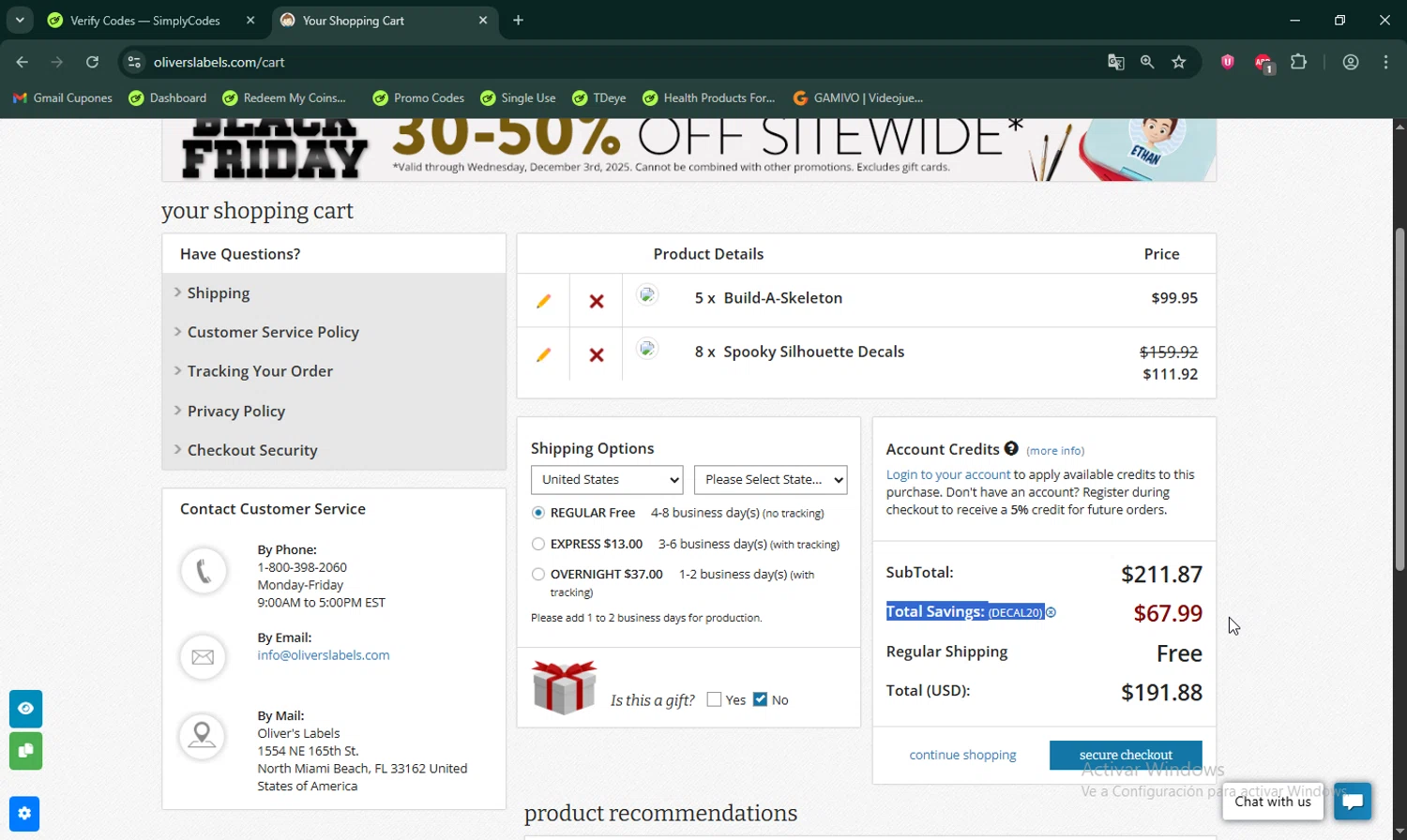This screenshot has height=840, width=1407.
Task: View site information icon in address bar
Action: [134, 62]
